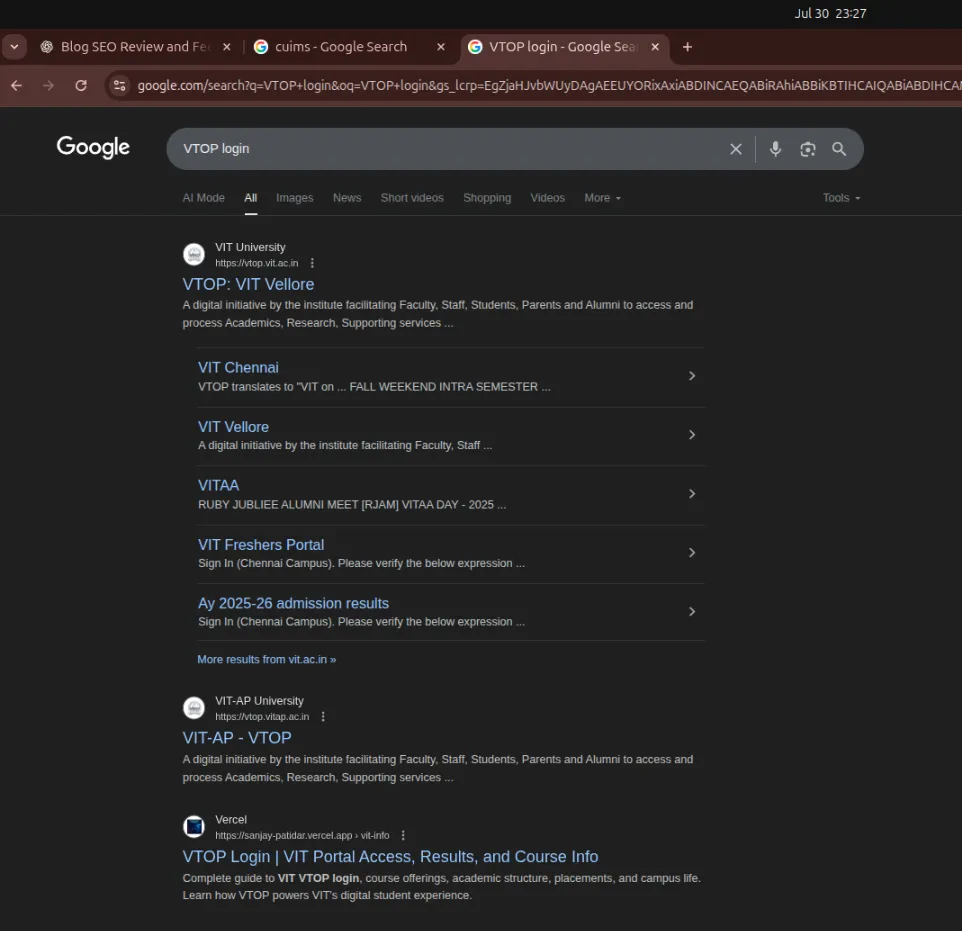This screenshot has height=931, width=962.
Task: Search by image with Lens icon
Action: (807, 149)
